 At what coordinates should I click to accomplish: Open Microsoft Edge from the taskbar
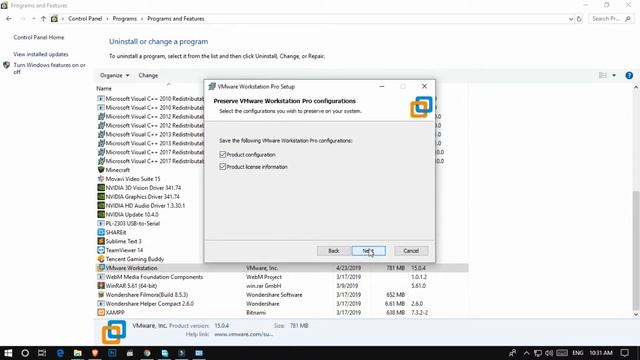point(60,353)
